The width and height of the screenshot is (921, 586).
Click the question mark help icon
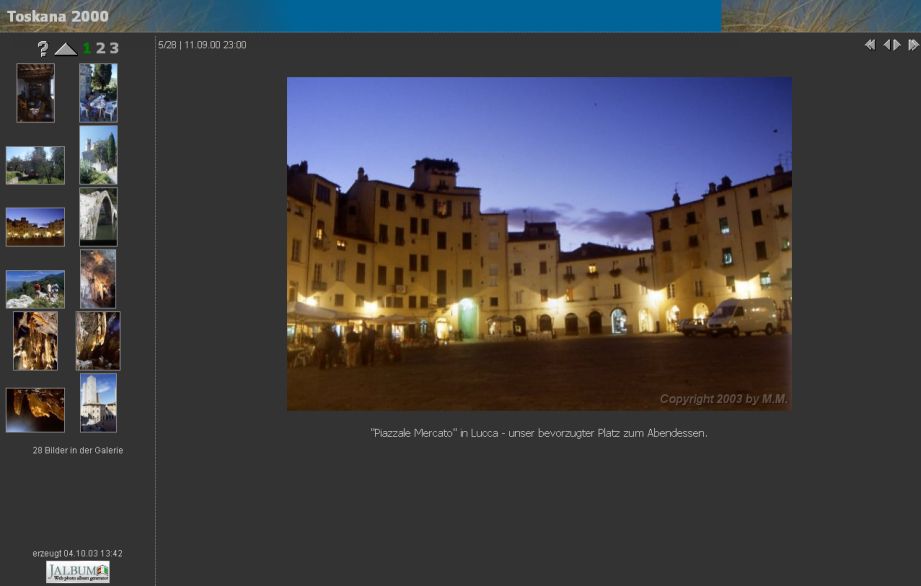click(42, 48)
